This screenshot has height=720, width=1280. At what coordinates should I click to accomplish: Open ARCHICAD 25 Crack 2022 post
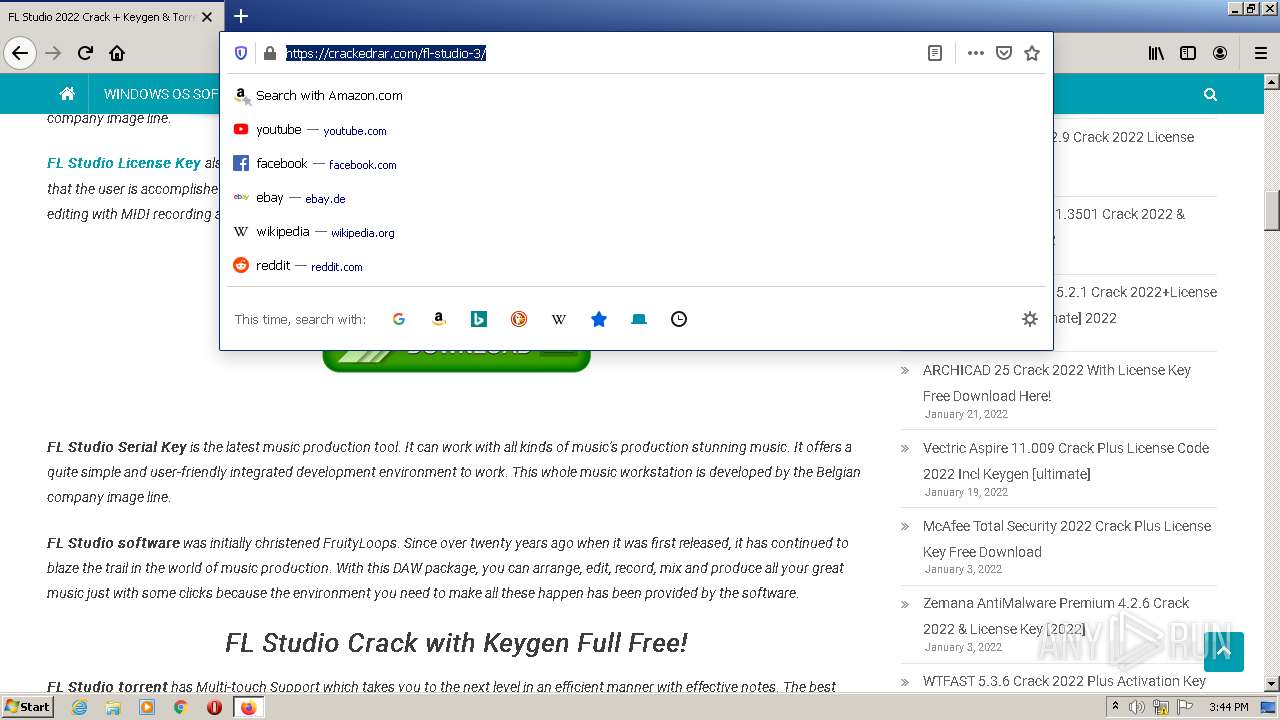(x=1057, y=383)
